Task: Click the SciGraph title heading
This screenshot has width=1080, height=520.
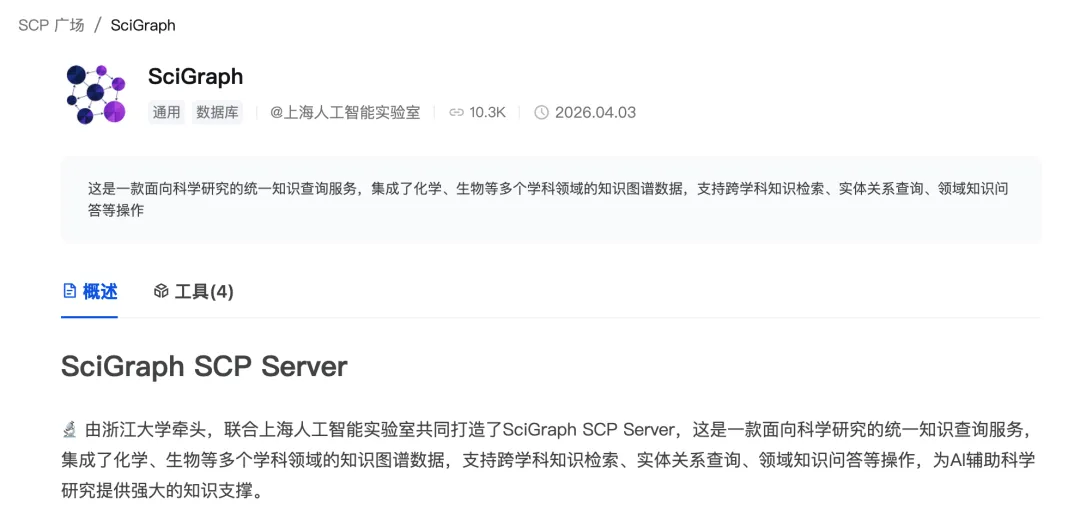Action: click(x=196, y=76)
